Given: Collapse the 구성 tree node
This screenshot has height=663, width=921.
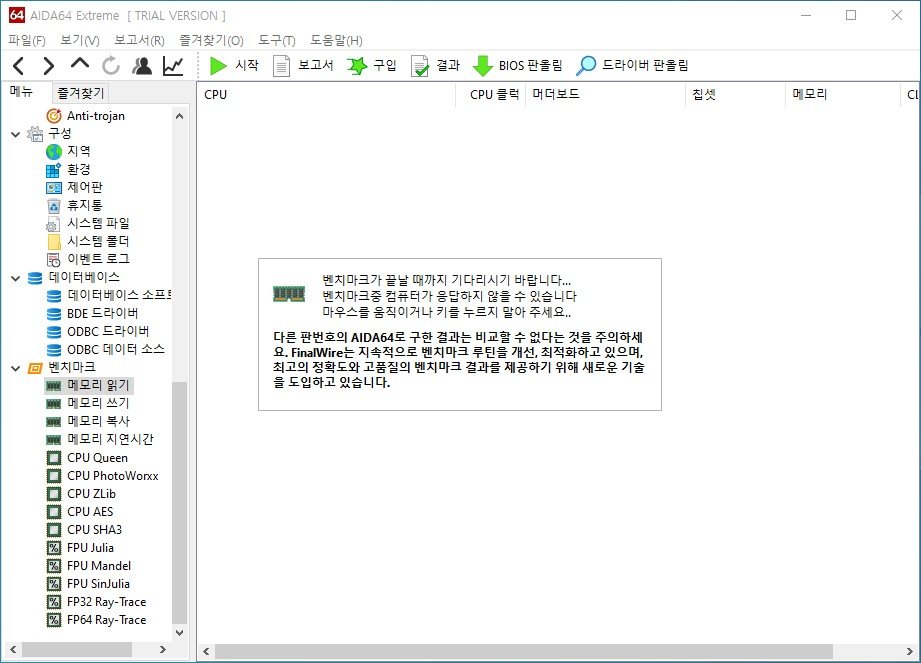Looking at the screenshot, I should tap(16, 134).
